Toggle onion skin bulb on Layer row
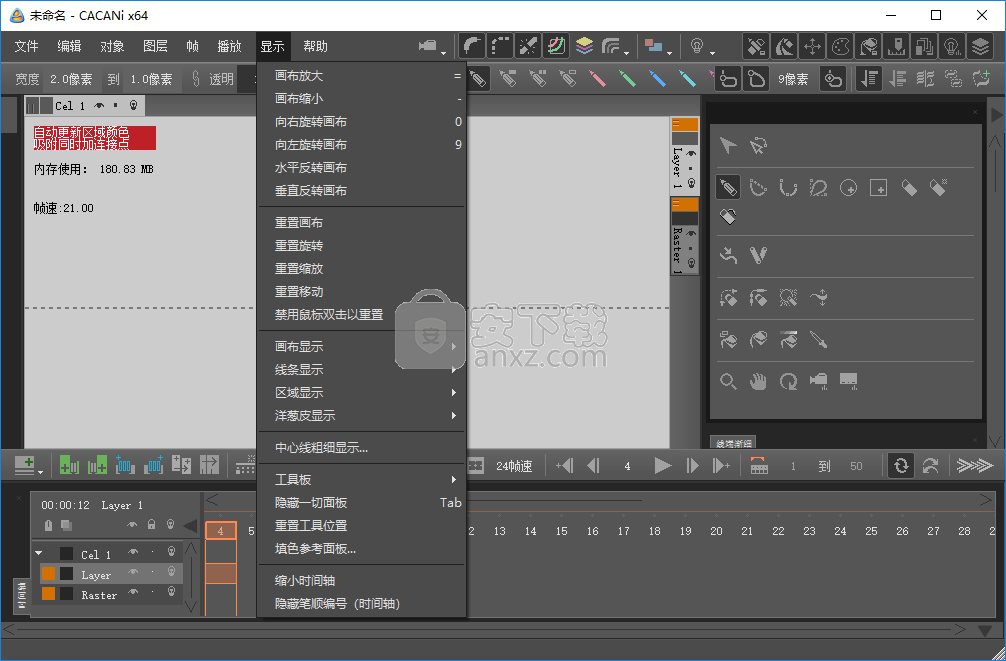The width and height of the screenshot is (1006, 661). (x=171, y=572)
